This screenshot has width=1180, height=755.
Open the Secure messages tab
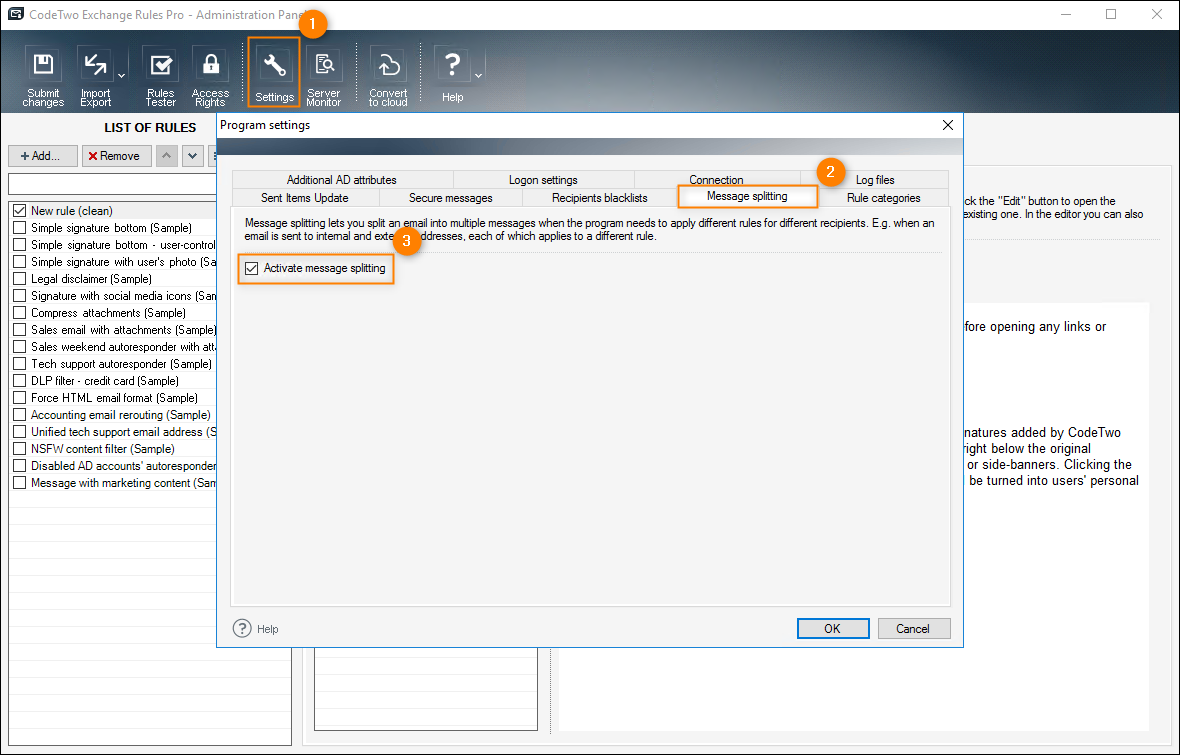pos(451,198)
